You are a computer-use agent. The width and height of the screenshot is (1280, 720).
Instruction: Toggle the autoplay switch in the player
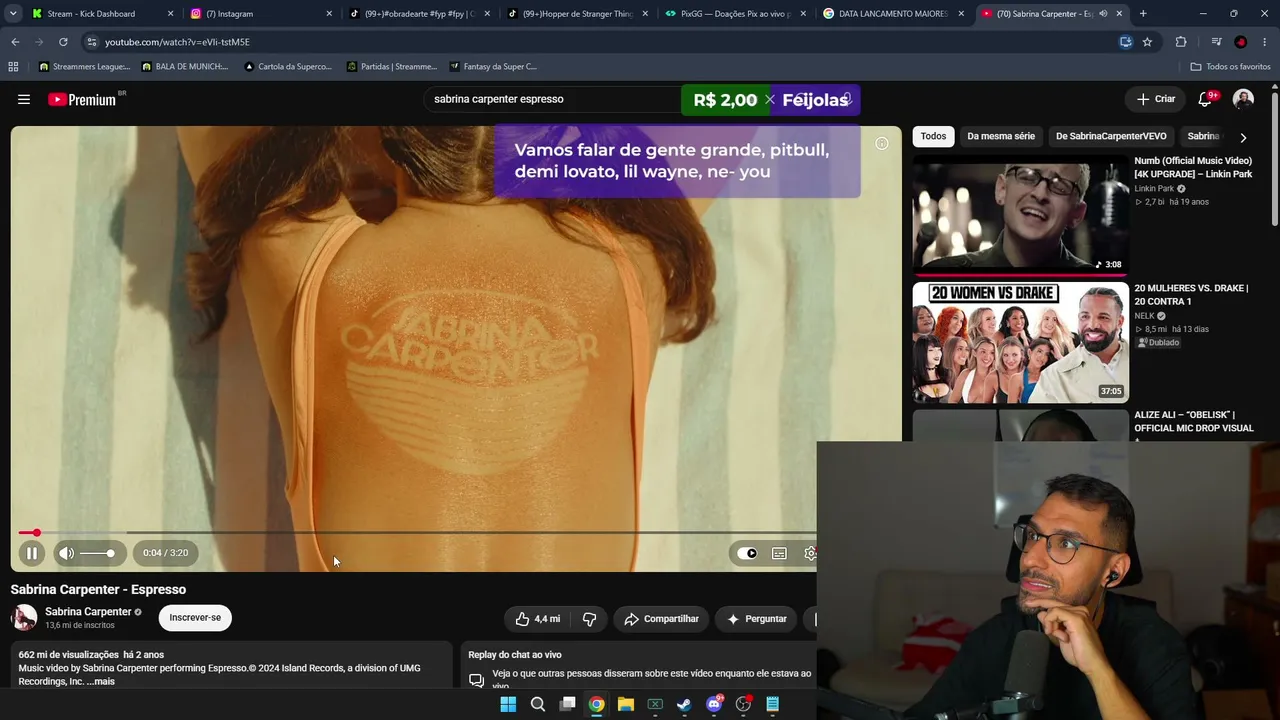(x=747, y=553)
